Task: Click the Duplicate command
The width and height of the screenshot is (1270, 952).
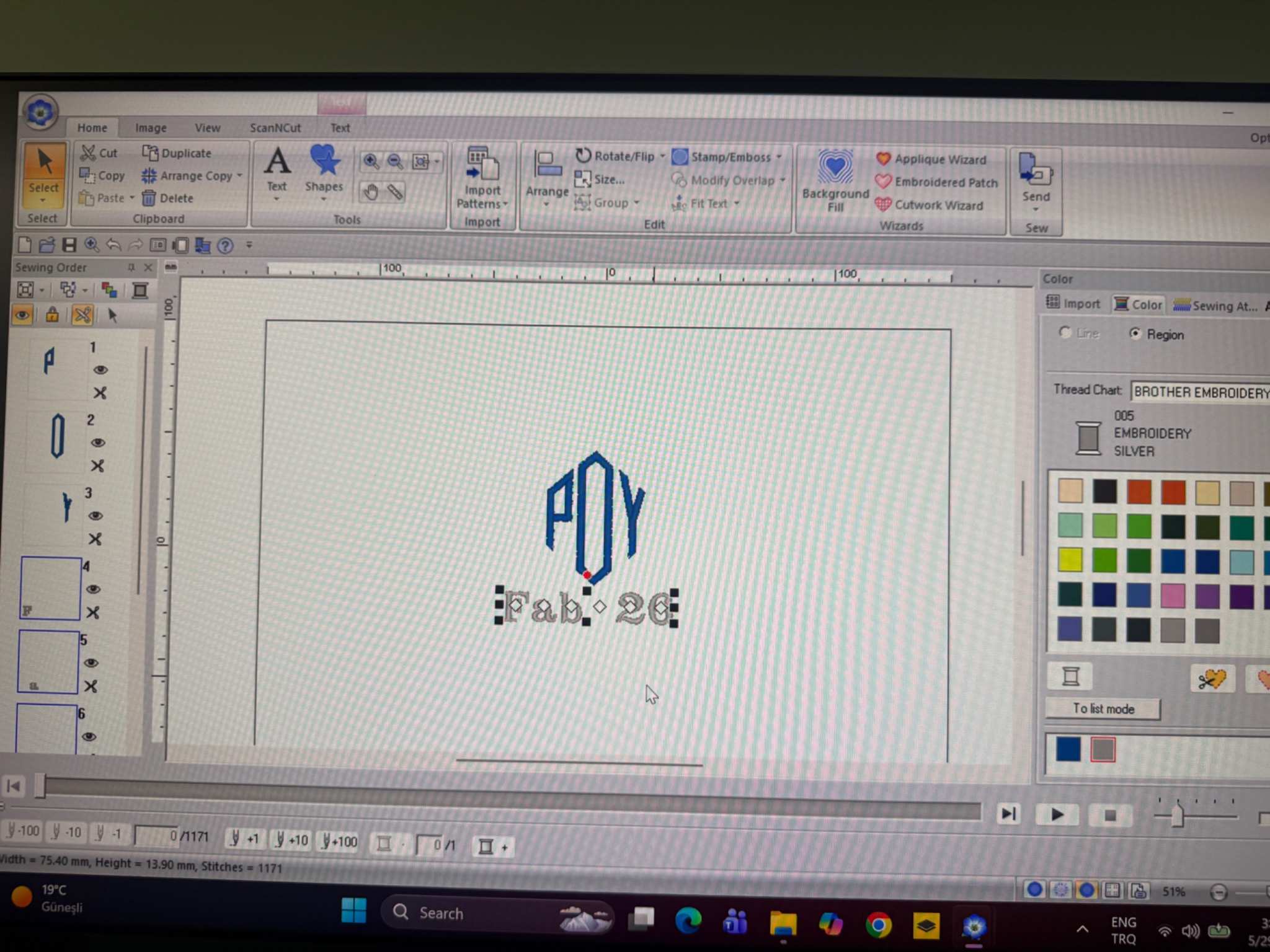Action: 177,152
